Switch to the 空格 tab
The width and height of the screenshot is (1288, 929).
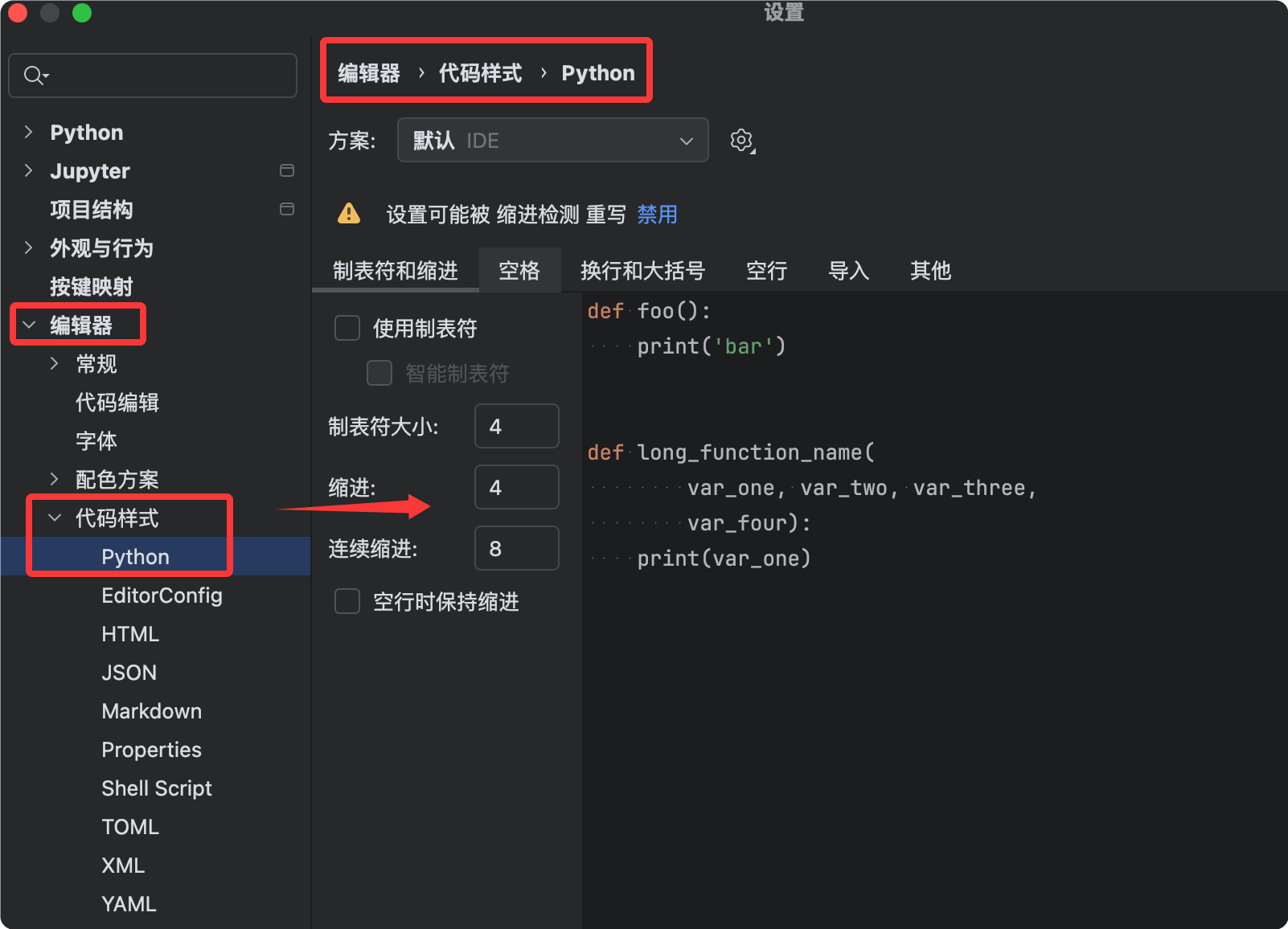(519, 271)
